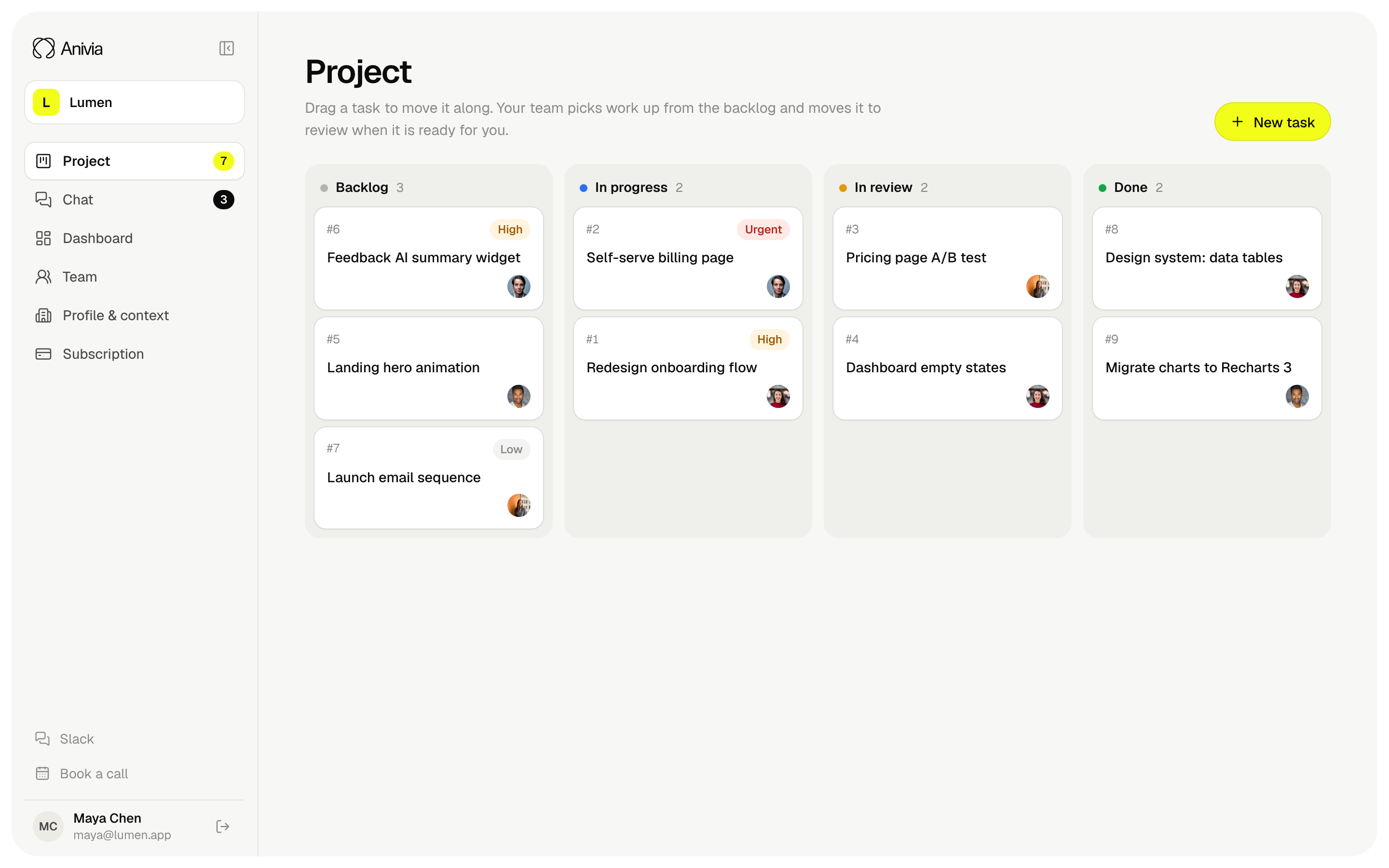This screenshot has width=1389, height=868.
Task: Click the Backlog column header
Action: [362, 188]
